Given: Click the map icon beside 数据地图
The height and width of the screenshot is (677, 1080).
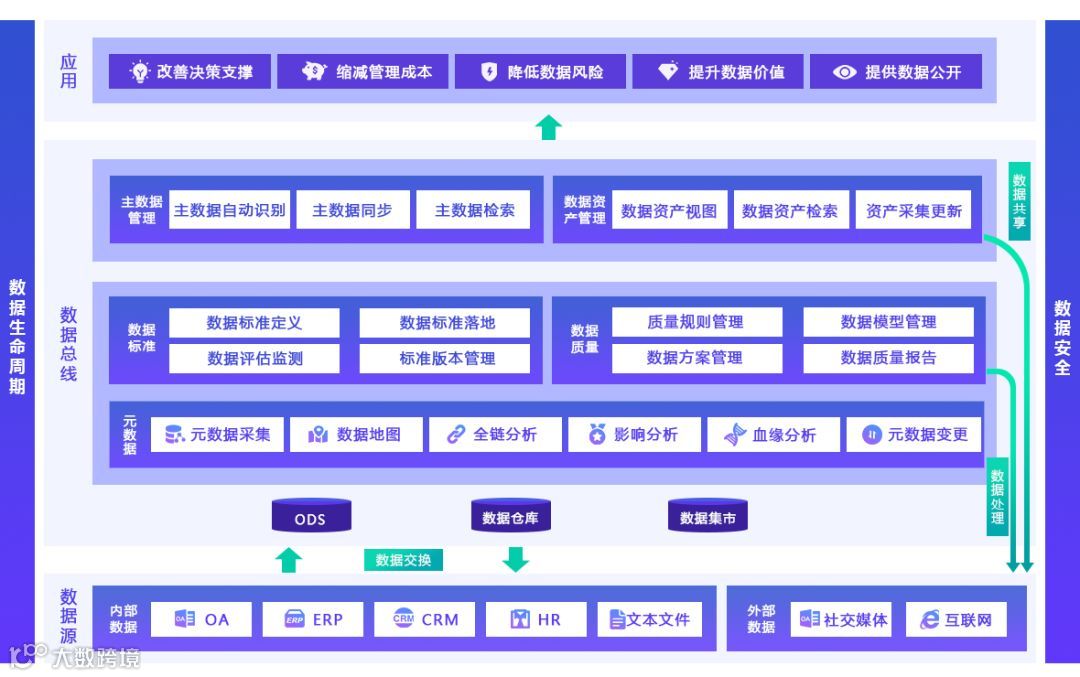Looking at the screenshot, I should click(318, 435).
